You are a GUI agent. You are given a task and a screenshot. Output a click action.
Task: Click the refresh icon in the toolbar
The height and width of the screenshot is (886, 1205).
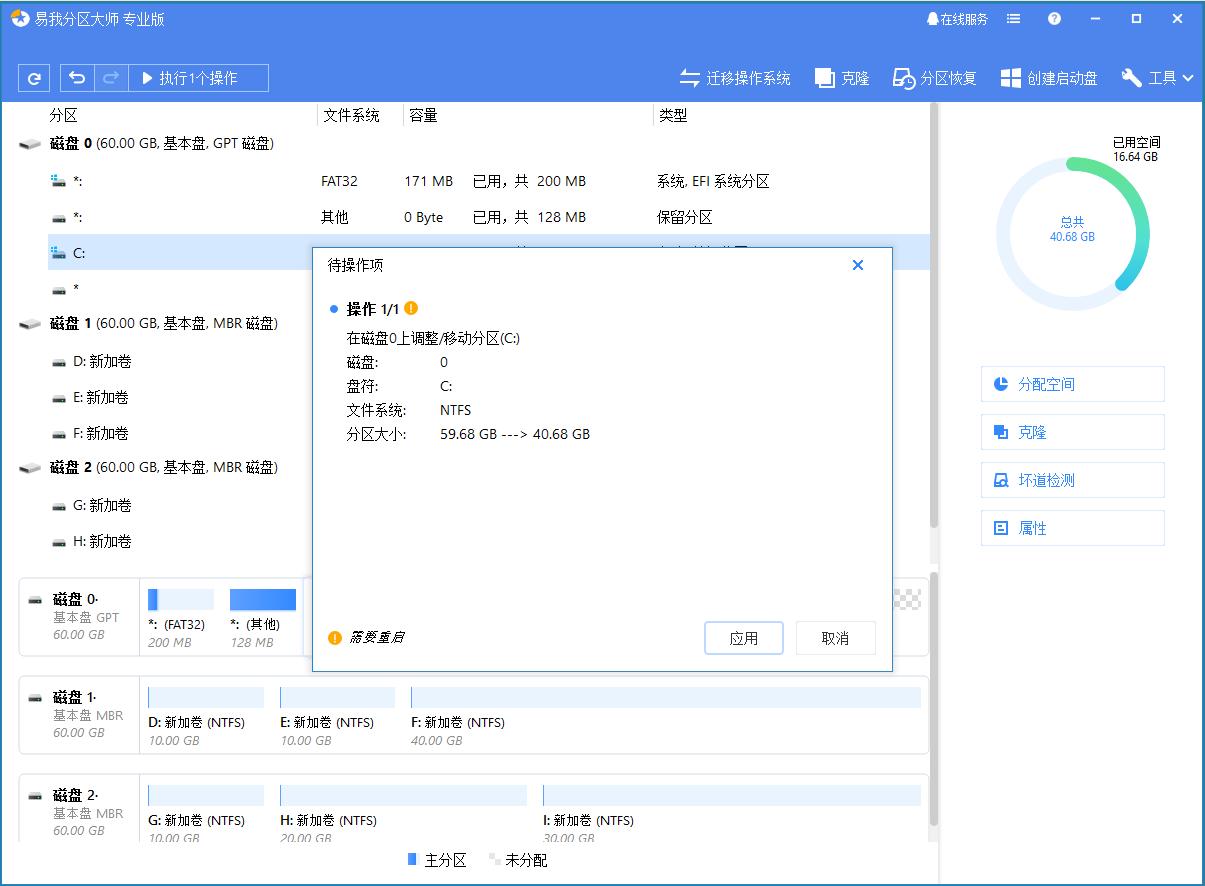(x=35, y=78)
